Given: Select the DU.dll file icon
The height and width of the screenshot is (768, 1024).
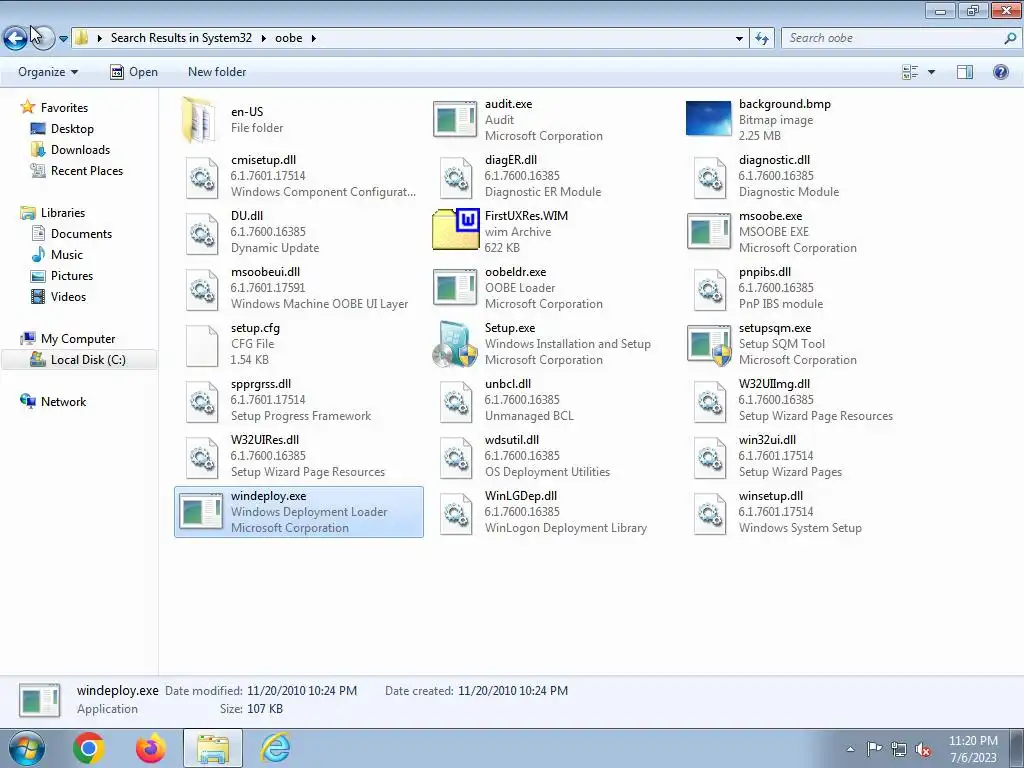Looking at the screenshot, I should pos(202,234).
